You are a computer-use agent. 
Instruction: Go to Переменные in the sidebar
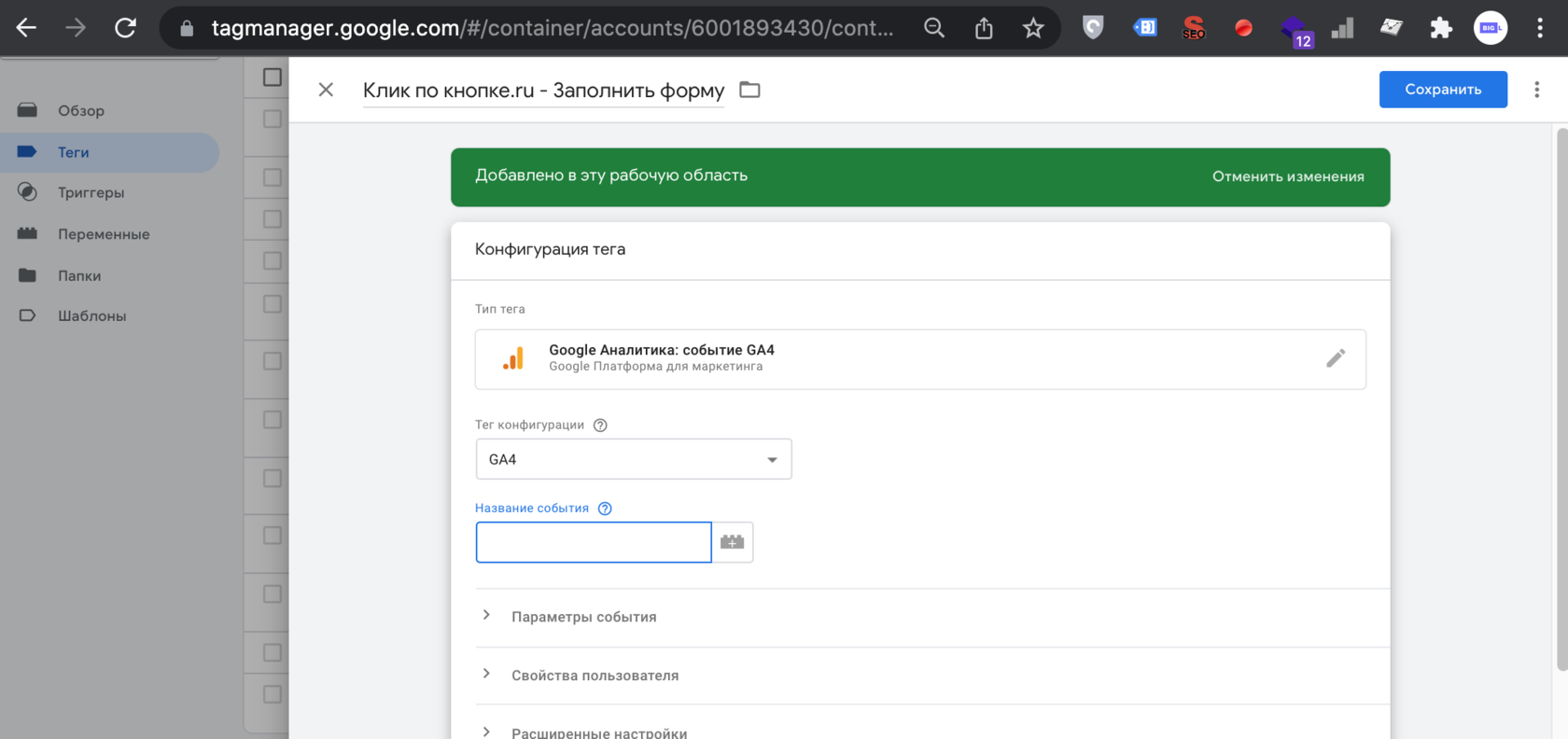point(104,234)
